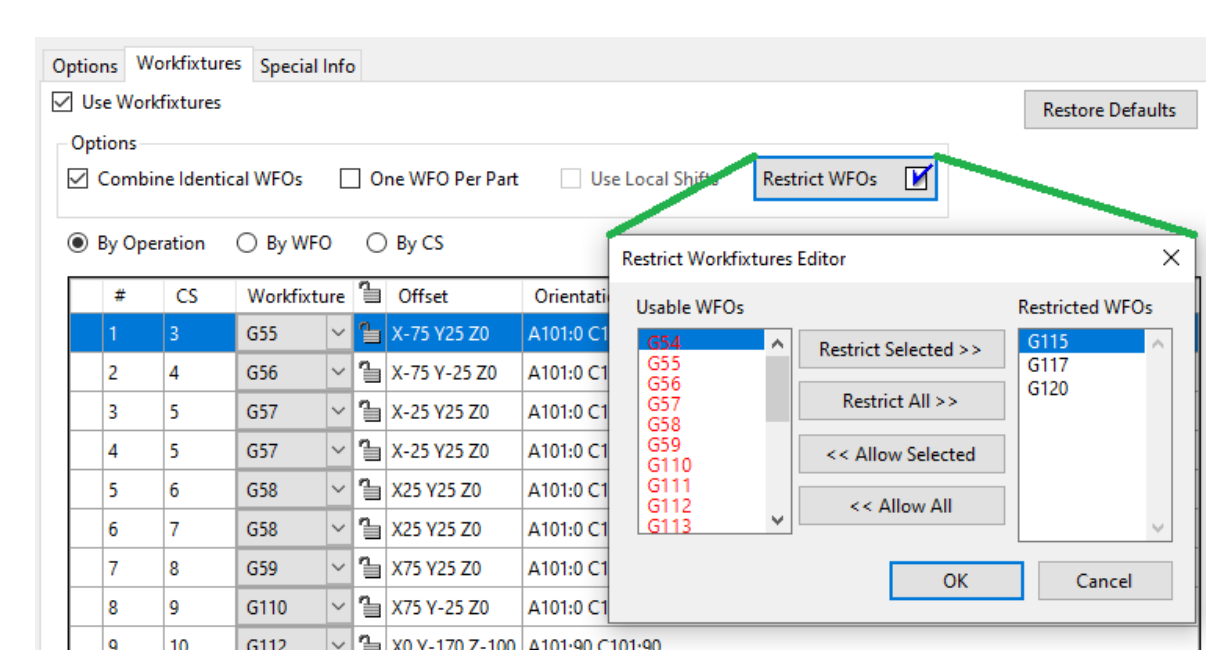
Task: Toggle lock in the G59 row
Action: tap(370, 568)
